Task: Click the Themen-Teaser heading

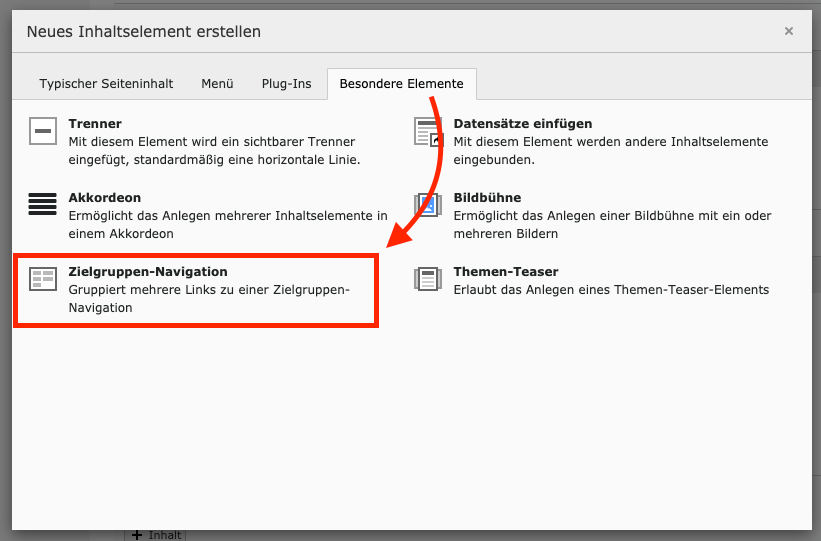Action: 506,272
